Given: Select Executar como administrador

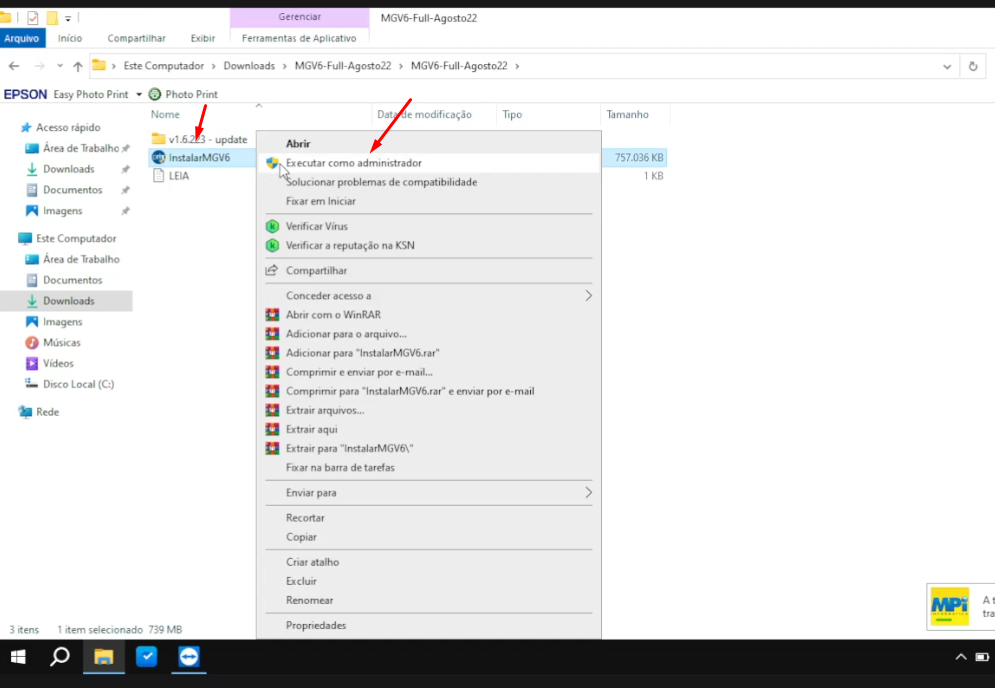Looking at the screenshot, I should click(x=353, y=163).
